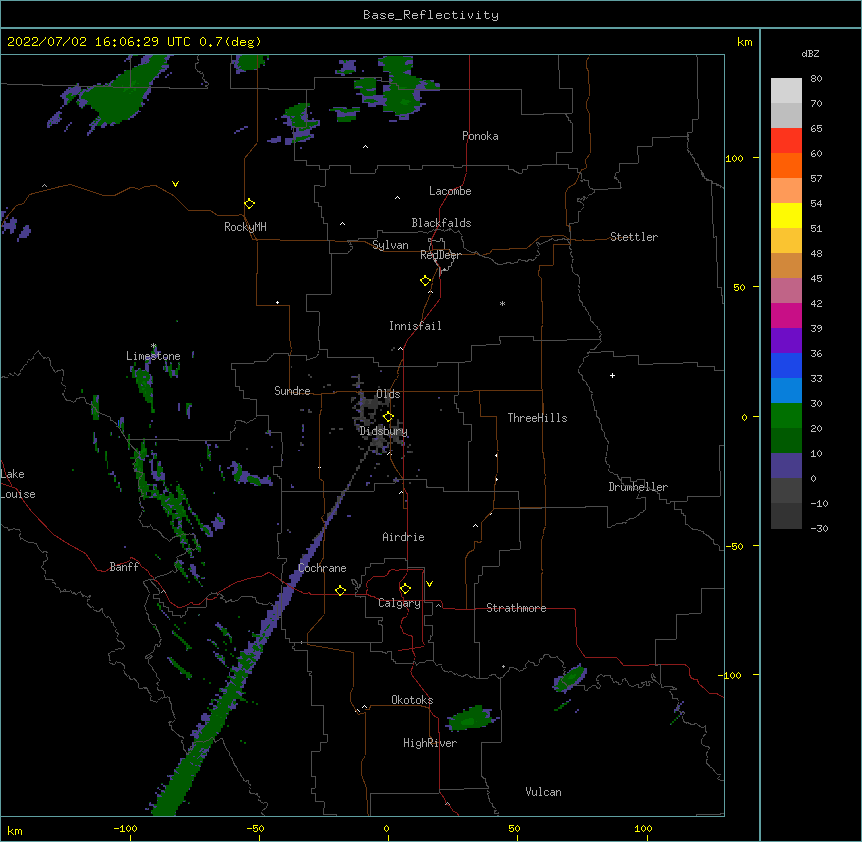The width and height of the screenshot is (862, 842).
Task: Click the Stettler town label
Action: [634, 237]
